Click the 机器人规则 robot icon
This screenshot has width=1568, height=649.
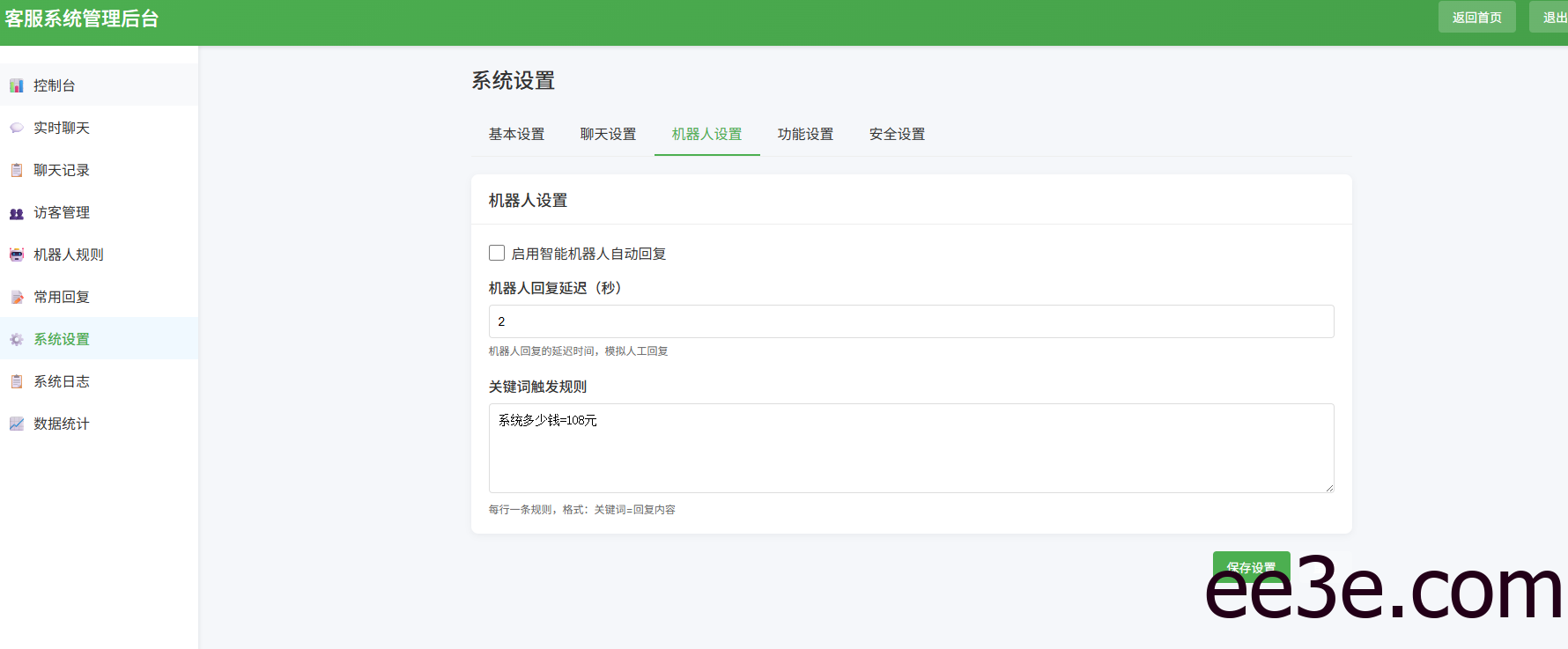(x=17, y=254)
